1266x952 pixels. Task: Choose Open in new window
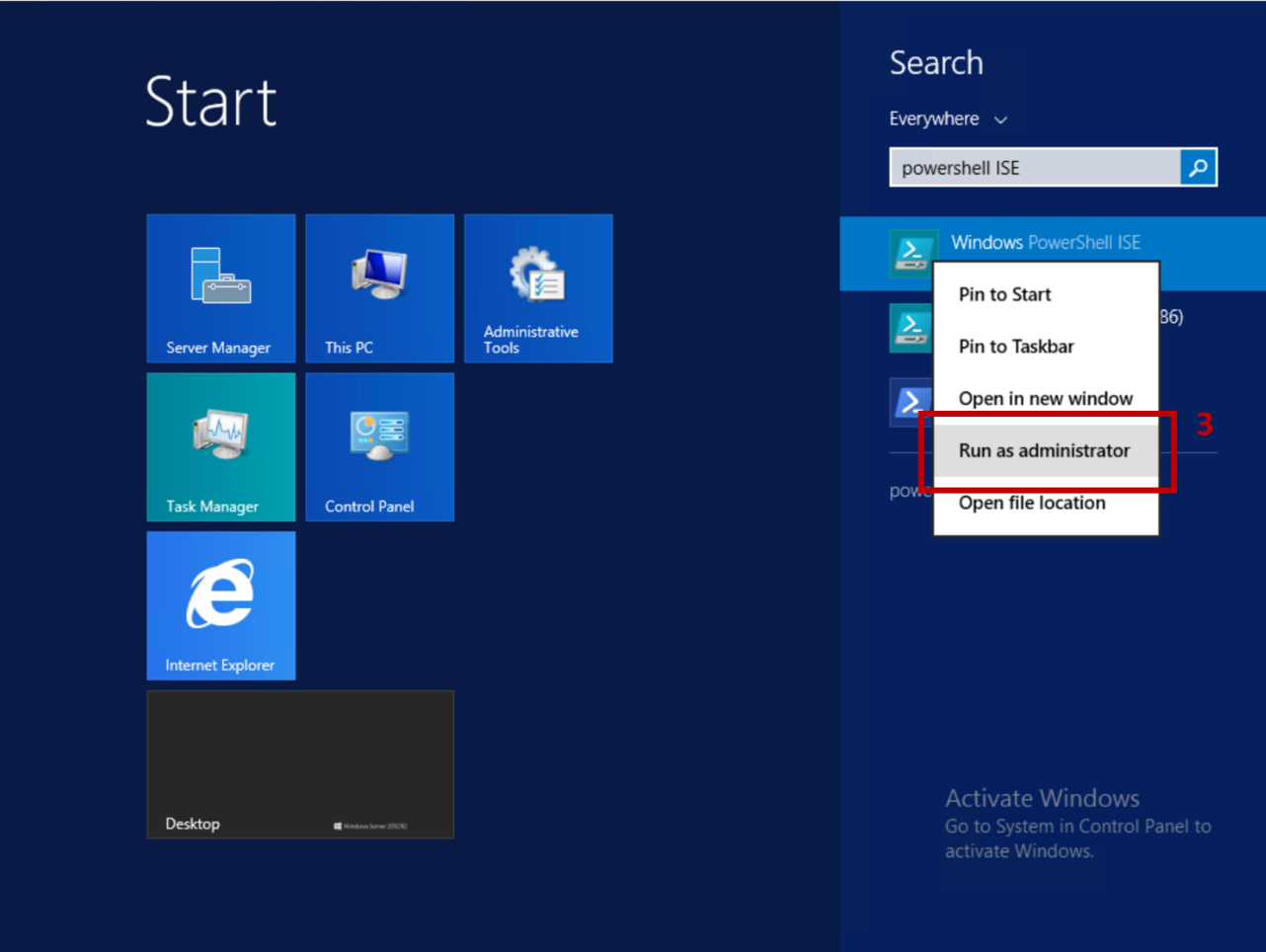point(1046,399)
